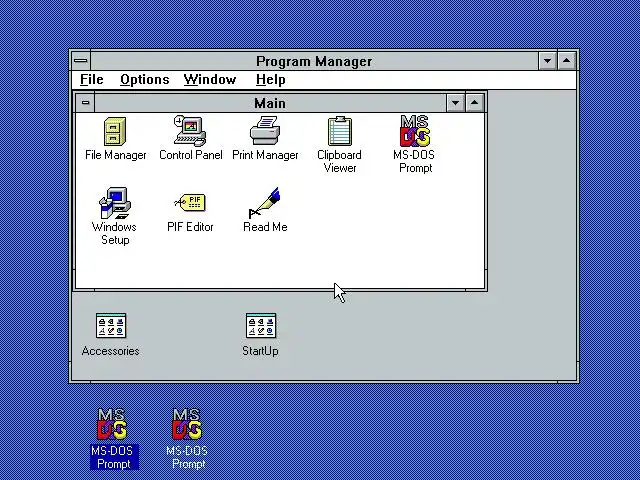The width and height of the screenshot is (640, 480).
Task: Click the Program Manager title bar
Action: pyautogui.click(x=314, y=61)
